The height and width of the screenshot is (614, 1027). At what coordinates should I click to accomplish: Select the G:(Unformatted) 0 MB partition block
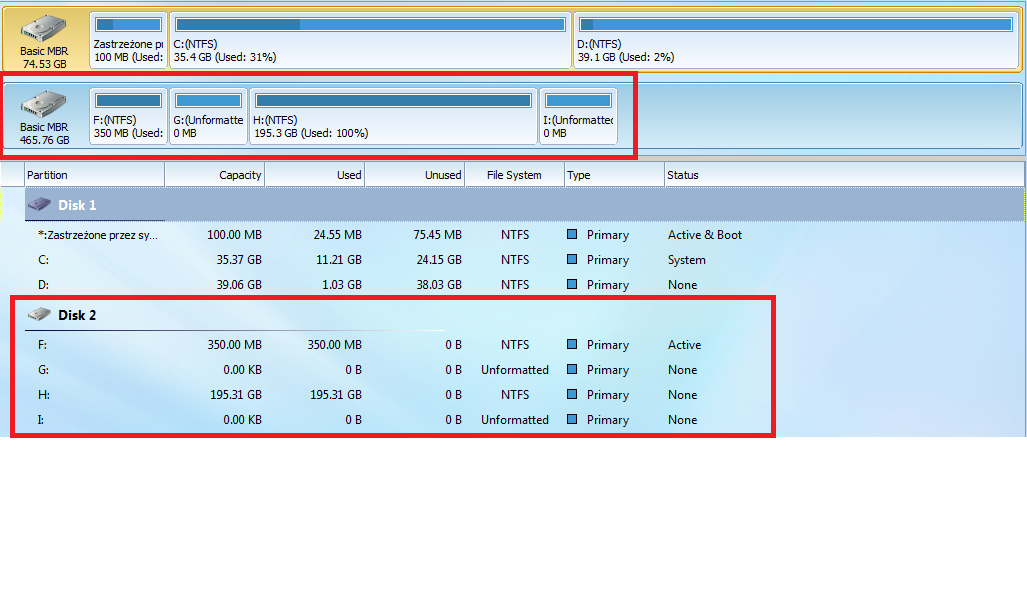(208, 117)
